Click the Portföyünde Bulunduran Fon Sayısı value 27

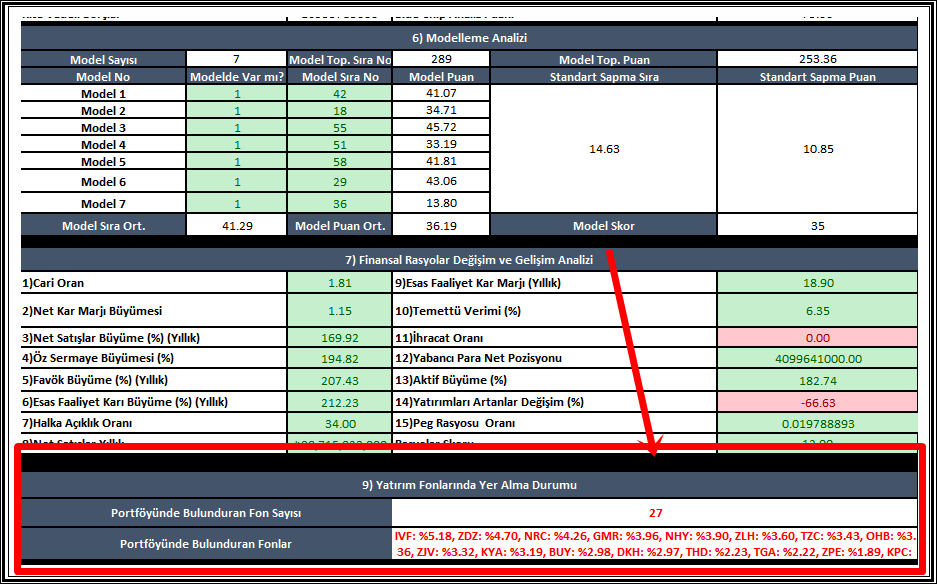[x=655, y=513]
